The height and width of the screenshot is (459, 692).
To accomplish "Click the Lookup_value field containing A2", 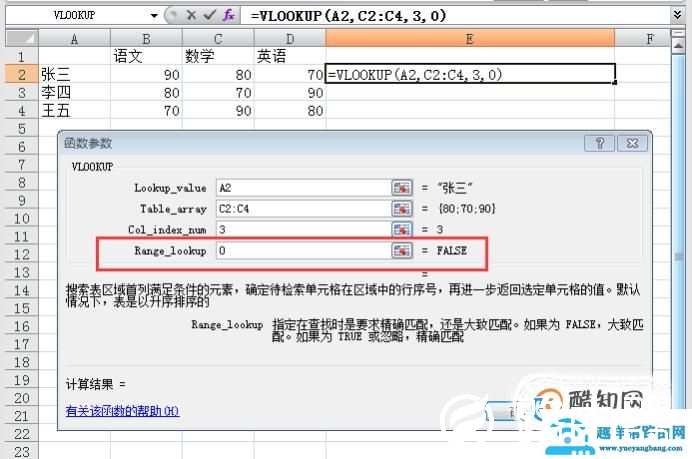I will click(x=303, y=188).
